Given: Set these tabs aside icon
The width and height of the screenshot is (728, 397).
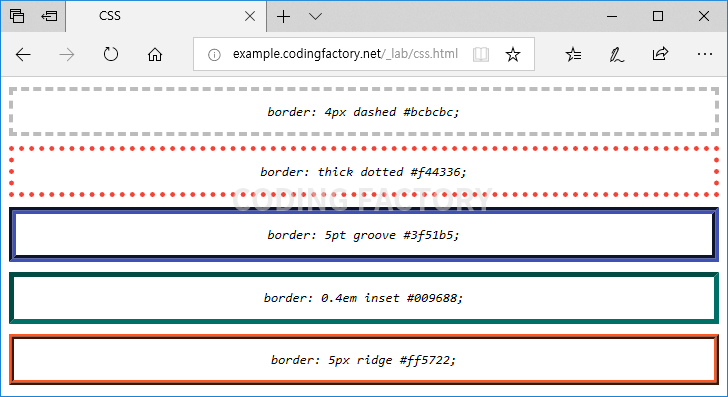Looking at the screenshot, I should 49,16.
